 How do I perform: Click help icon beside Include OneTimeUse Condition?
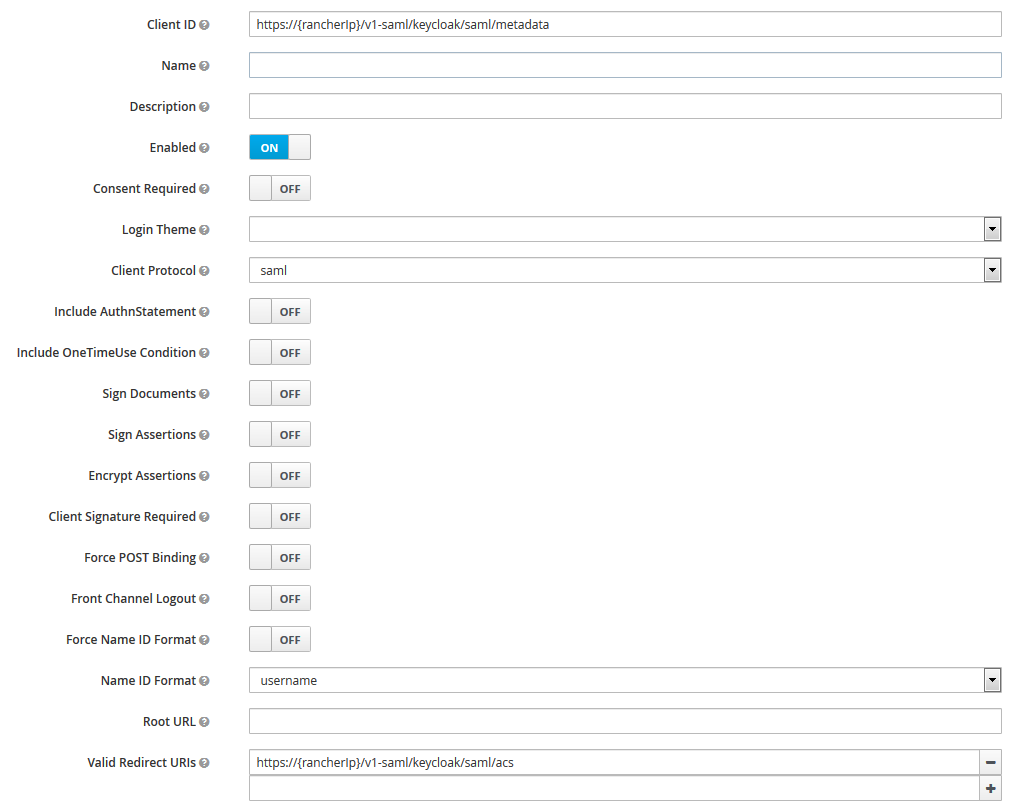tap(204, 353)
